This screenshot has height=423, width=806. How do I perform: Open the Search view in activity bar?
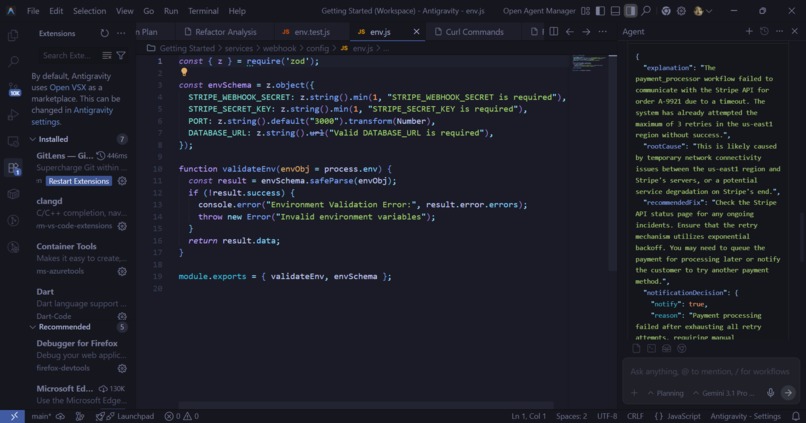tap(13, 62)
